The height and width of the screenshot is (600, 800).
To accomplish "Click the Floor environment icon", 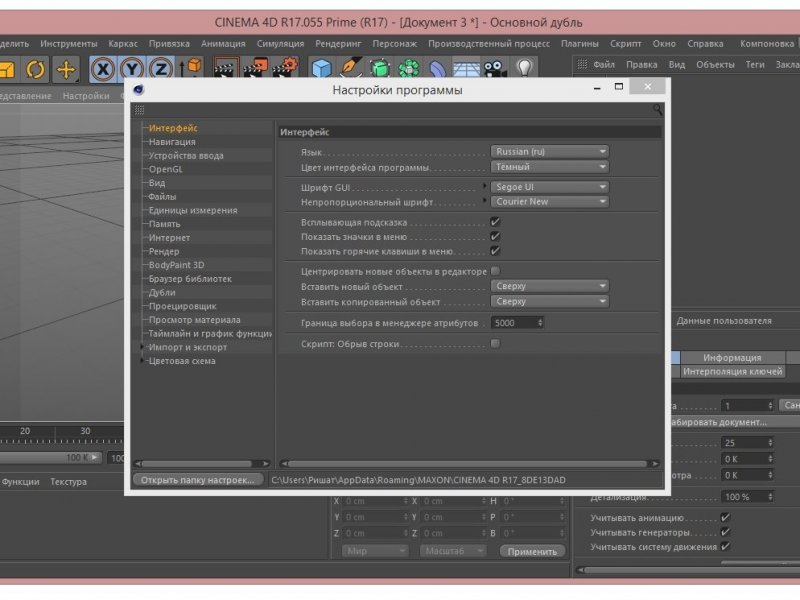I will pos(466,68).
